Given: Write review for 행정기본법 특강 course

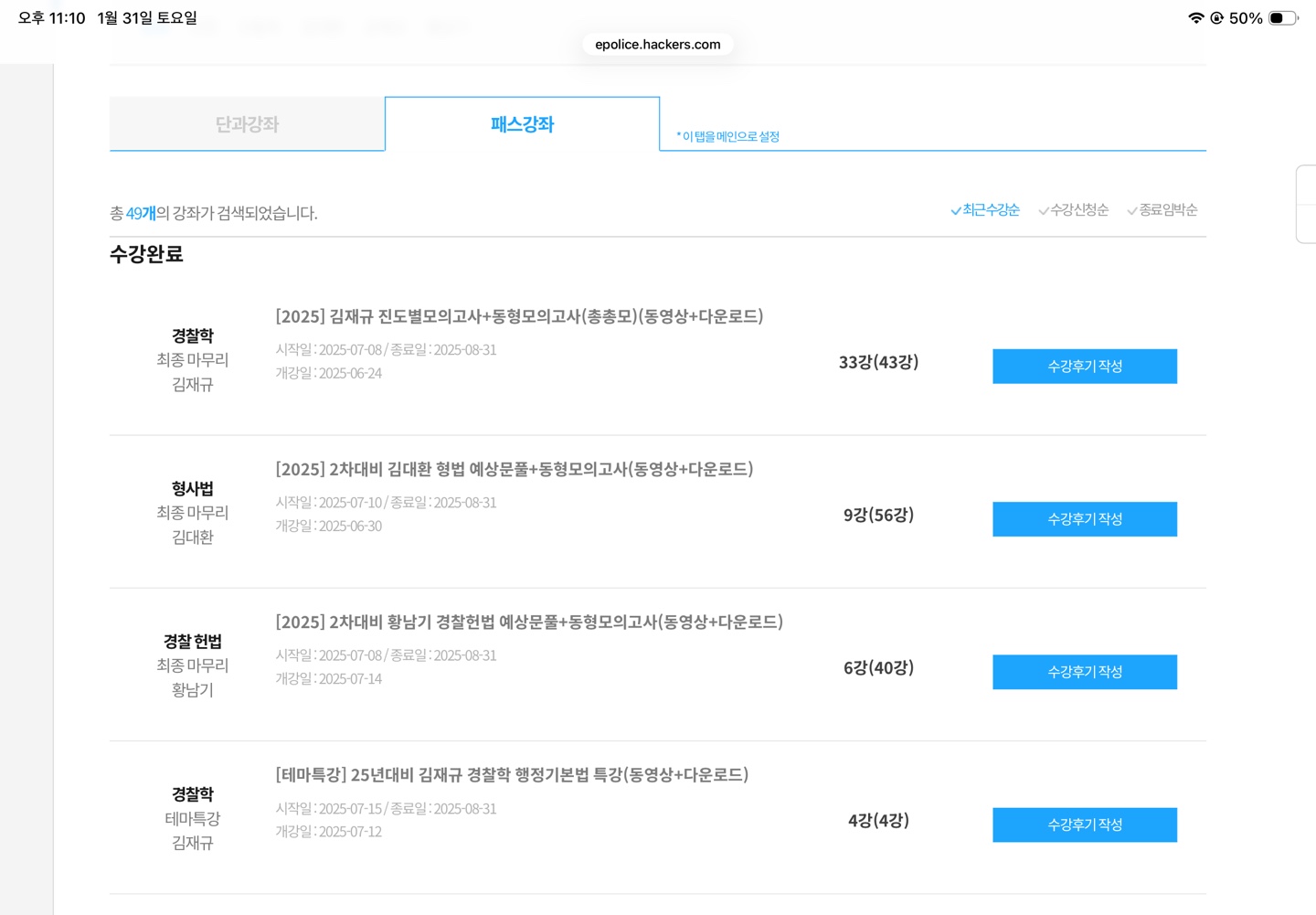Looking at the screenshot, I should [x=1084, y=825].
